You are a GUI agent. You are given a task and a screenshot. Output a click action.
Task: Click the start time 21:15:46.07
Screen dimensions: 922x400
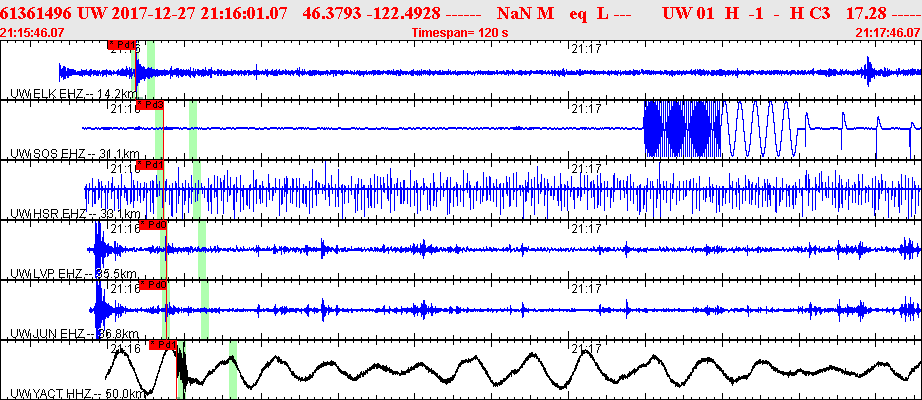[32, 33]
